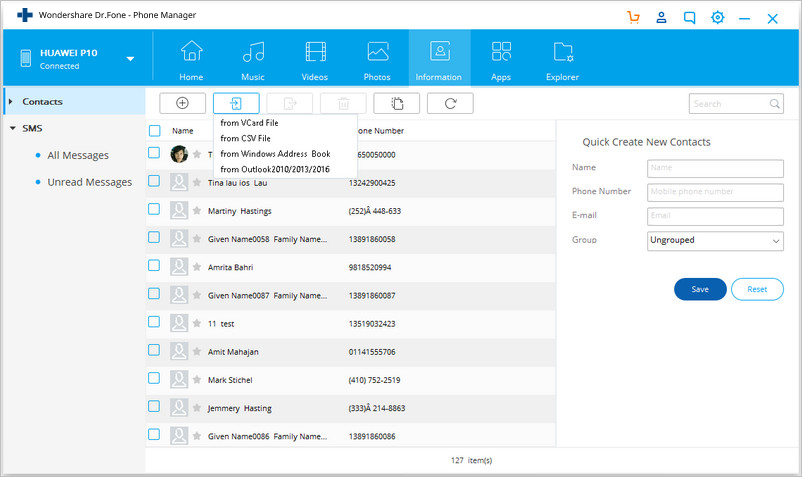802x477 pixels.
Task: Select All Messages under SMS
Action: [x=78, y=155]
